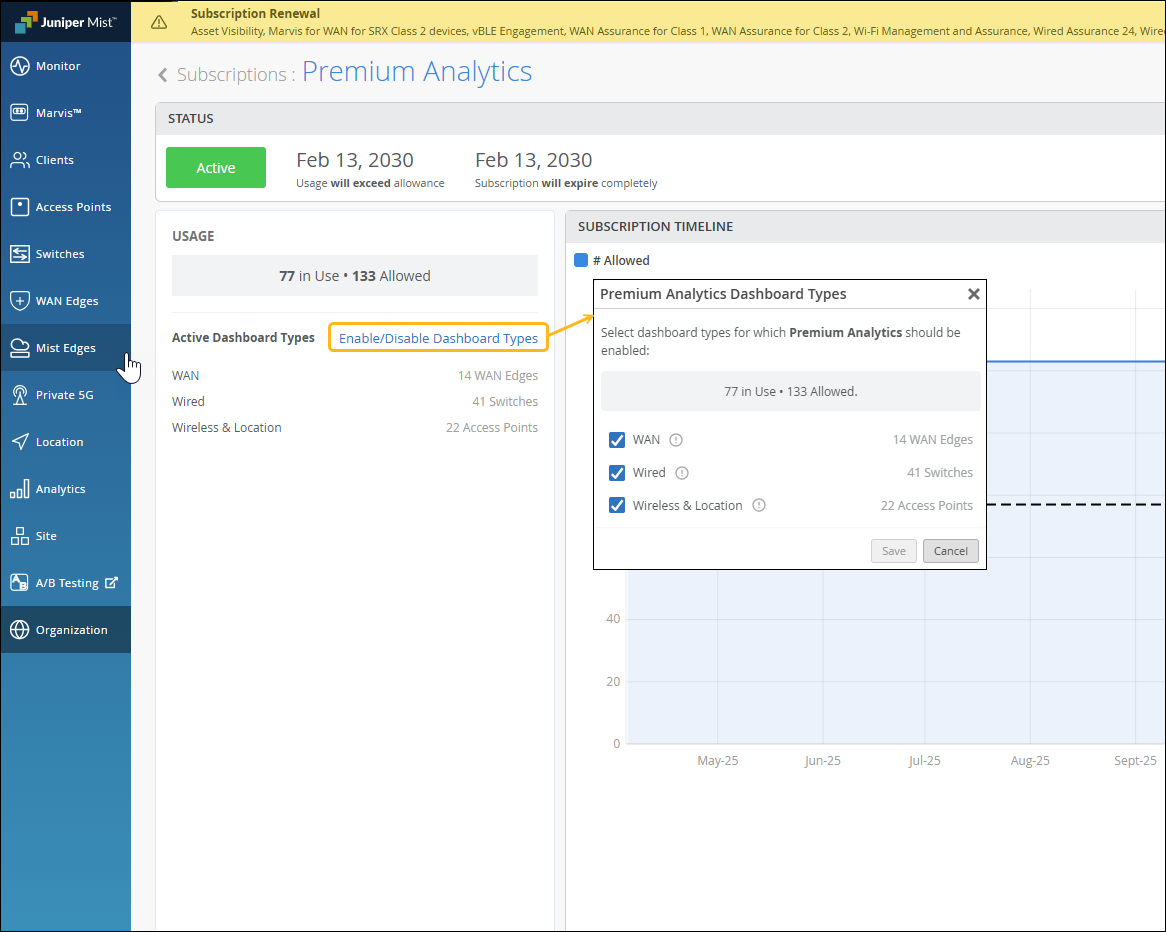Click info icon next to Wired

coord(682,473)
